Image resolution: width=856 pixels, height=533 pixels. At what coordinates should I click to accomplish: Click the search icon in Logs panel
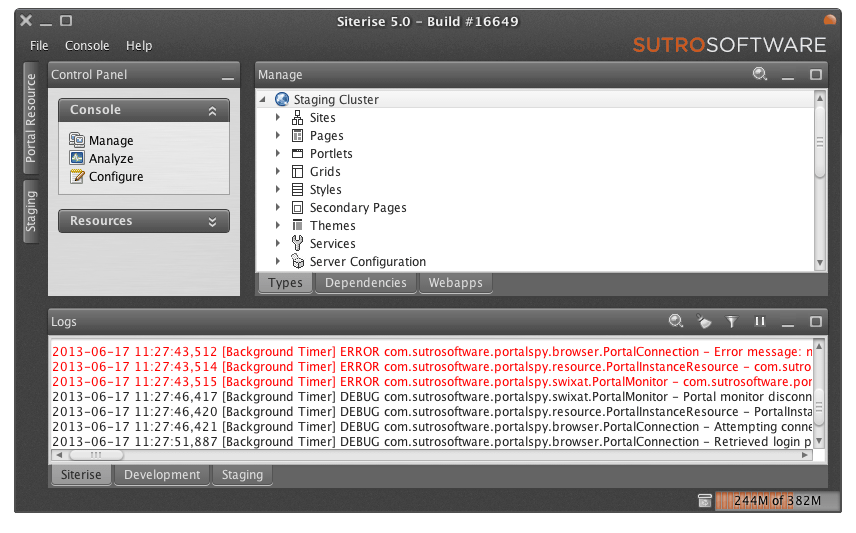tap(676, 321)
